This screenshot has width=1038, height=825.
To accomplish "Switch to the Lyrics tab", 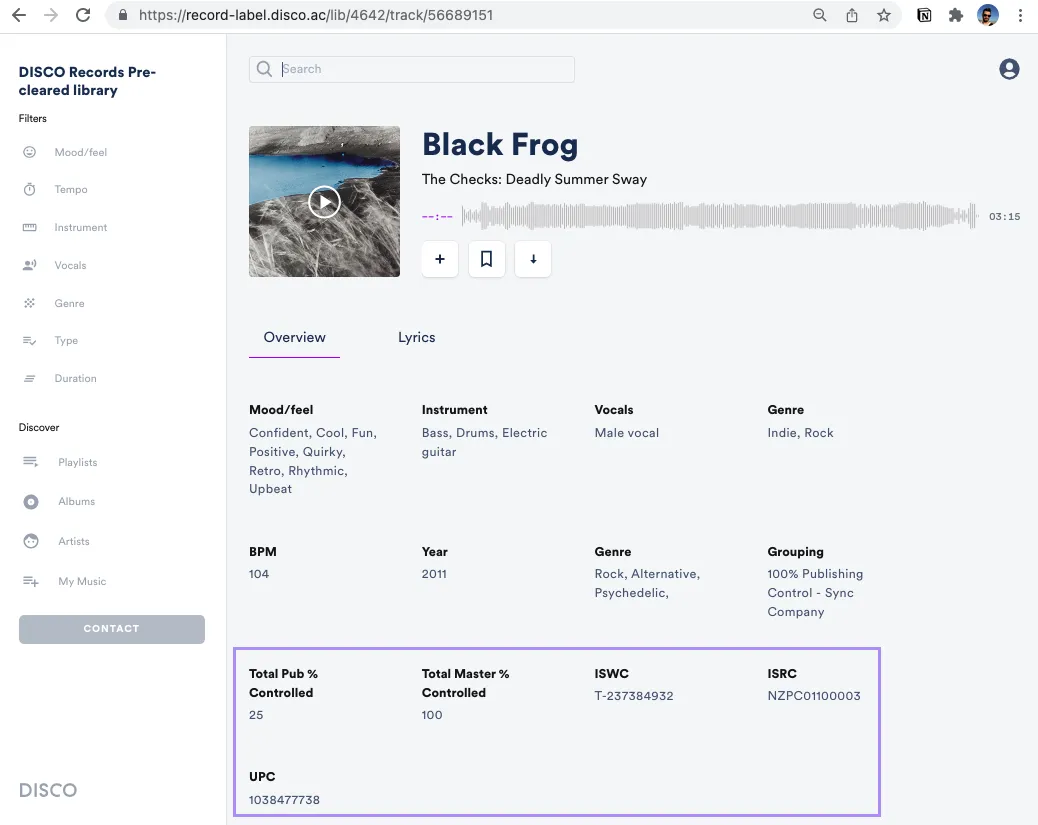I will (x=417, y=337).
